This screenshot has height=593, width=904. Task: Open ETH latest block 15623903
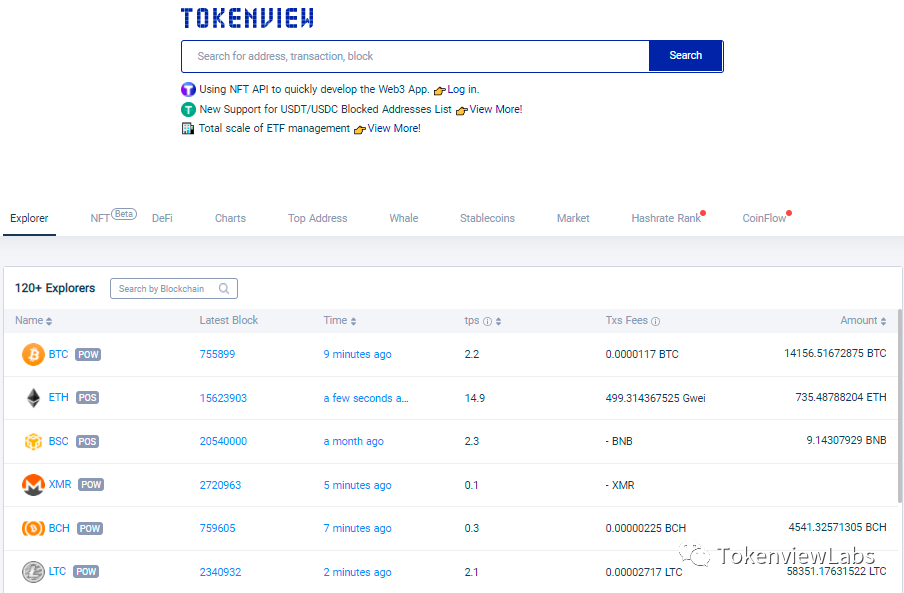pyautogui.click(x=223, y=398)
